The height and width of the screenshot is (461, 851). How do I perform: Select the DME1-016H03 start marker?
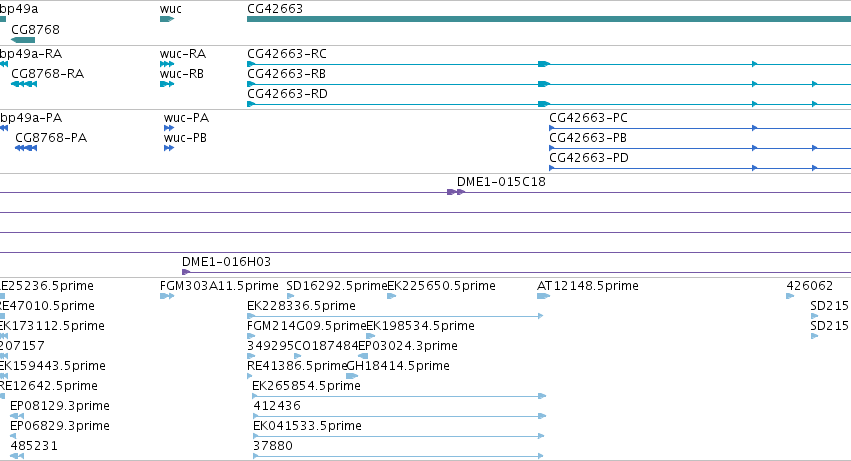tap(186, 271)
